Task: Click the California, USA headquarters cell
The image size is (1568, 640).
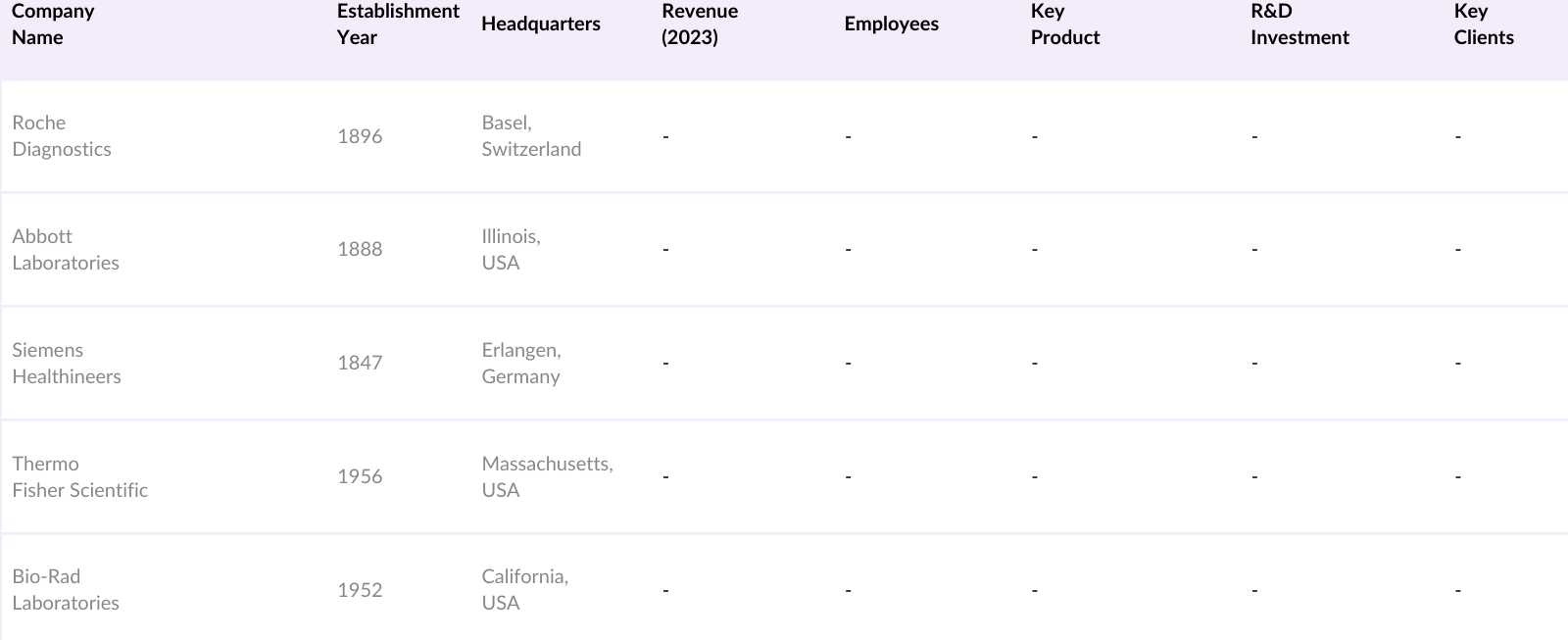Action: point(524,590)
